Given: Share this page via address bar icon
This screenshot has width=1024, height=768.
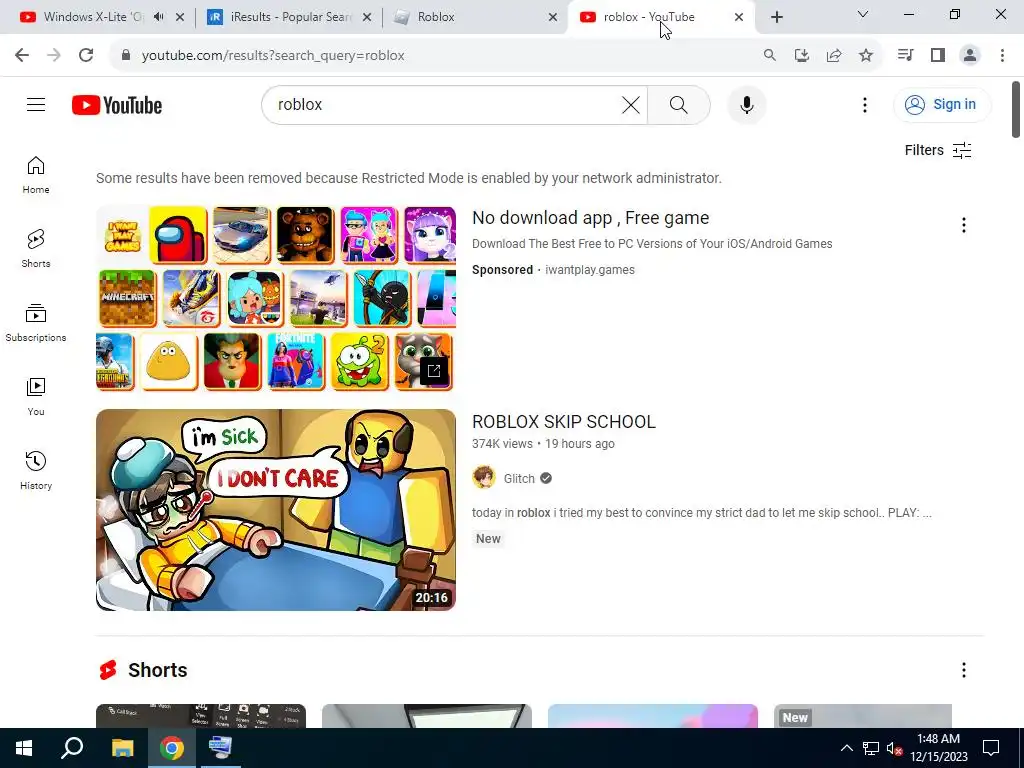Looking at the screenshot, I should tap(834, 56).
